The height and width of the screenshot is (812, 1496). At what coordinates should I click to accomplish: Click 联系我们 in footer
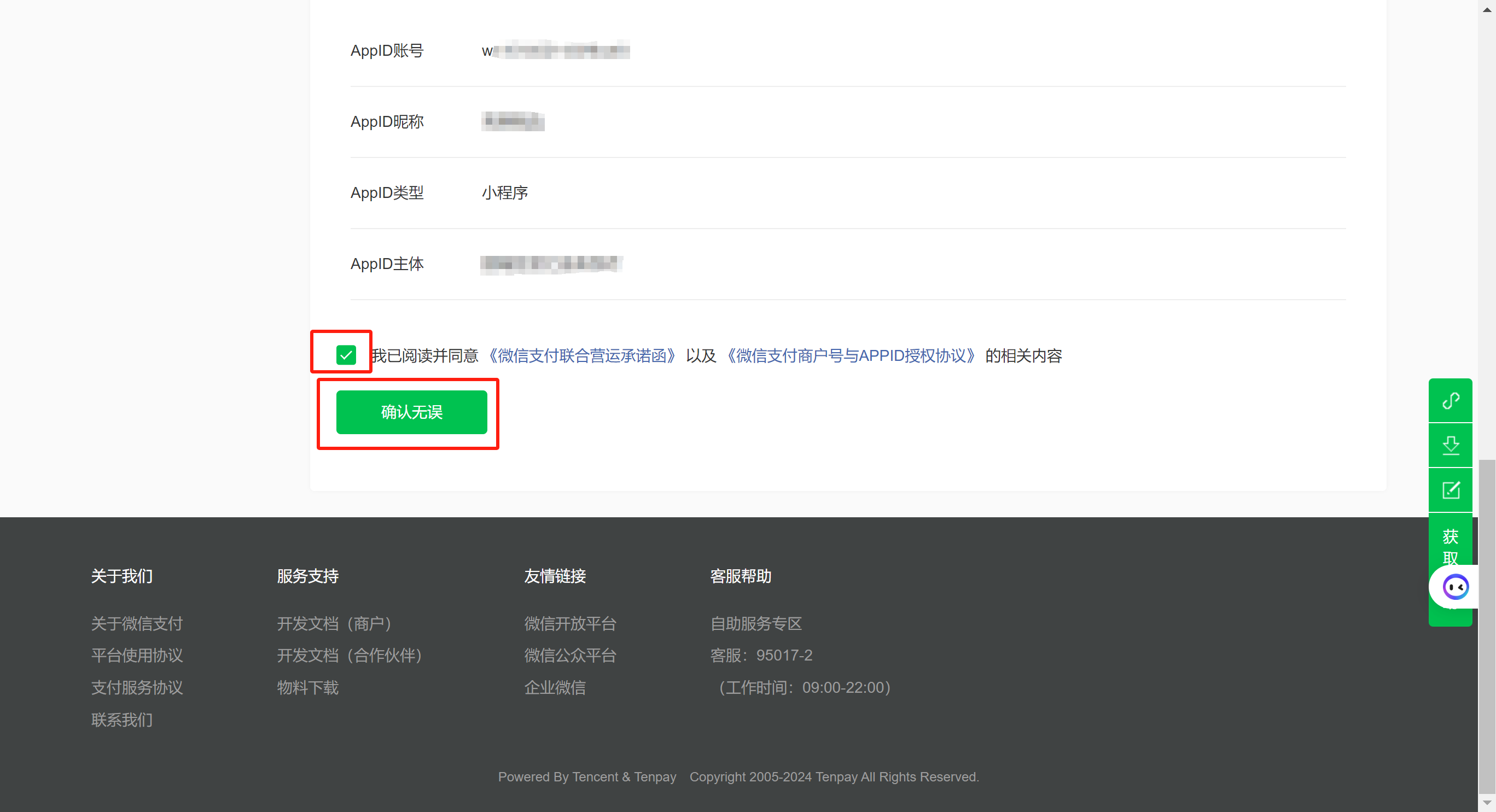(x=122, y=720)
